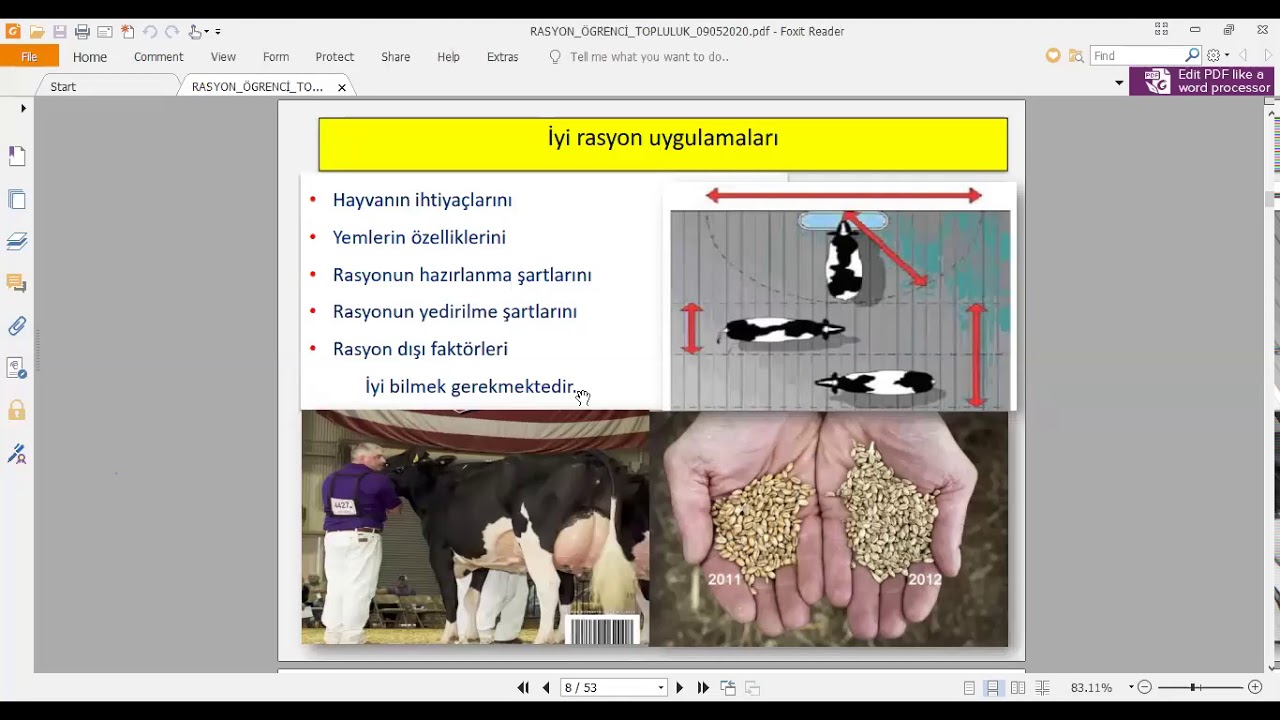The image size is (1280, 720).
Task: Open a file using the folder icon
Action: (x=36, y=32)
